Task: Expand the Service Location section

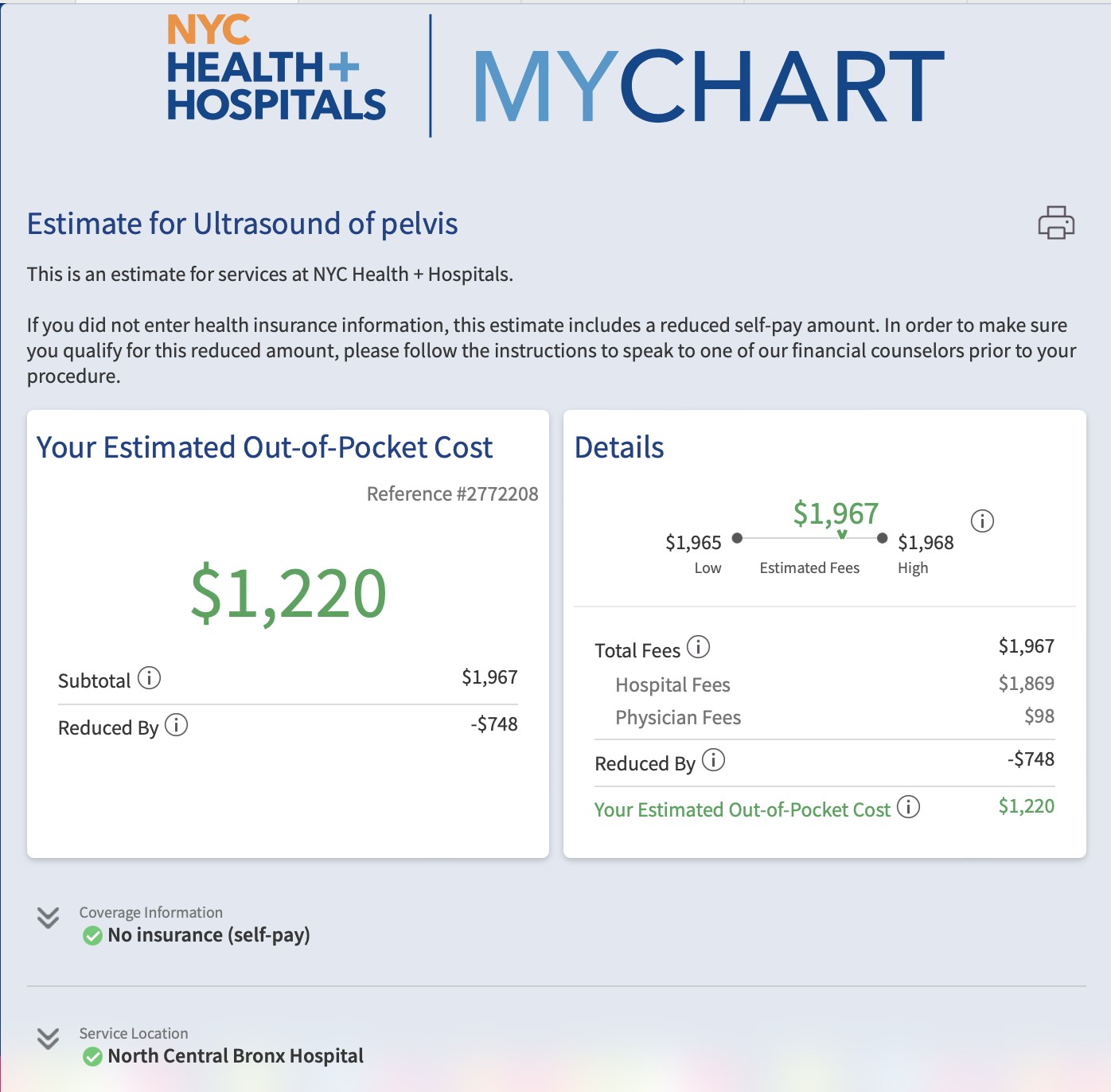Action: (49, 1039)
